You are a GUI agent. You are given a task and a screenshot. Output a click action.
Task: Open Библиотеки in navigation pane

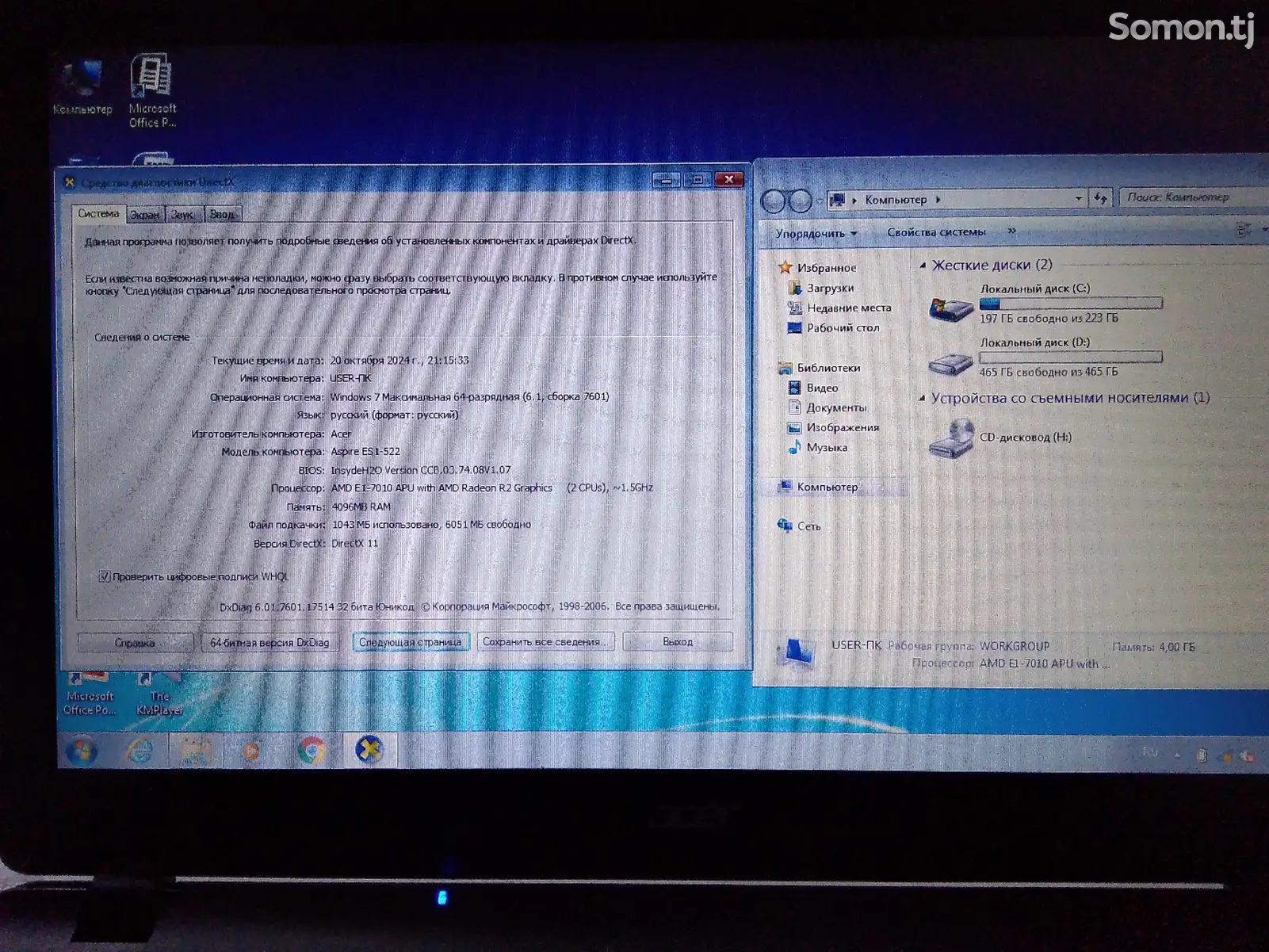coord(820,368)
